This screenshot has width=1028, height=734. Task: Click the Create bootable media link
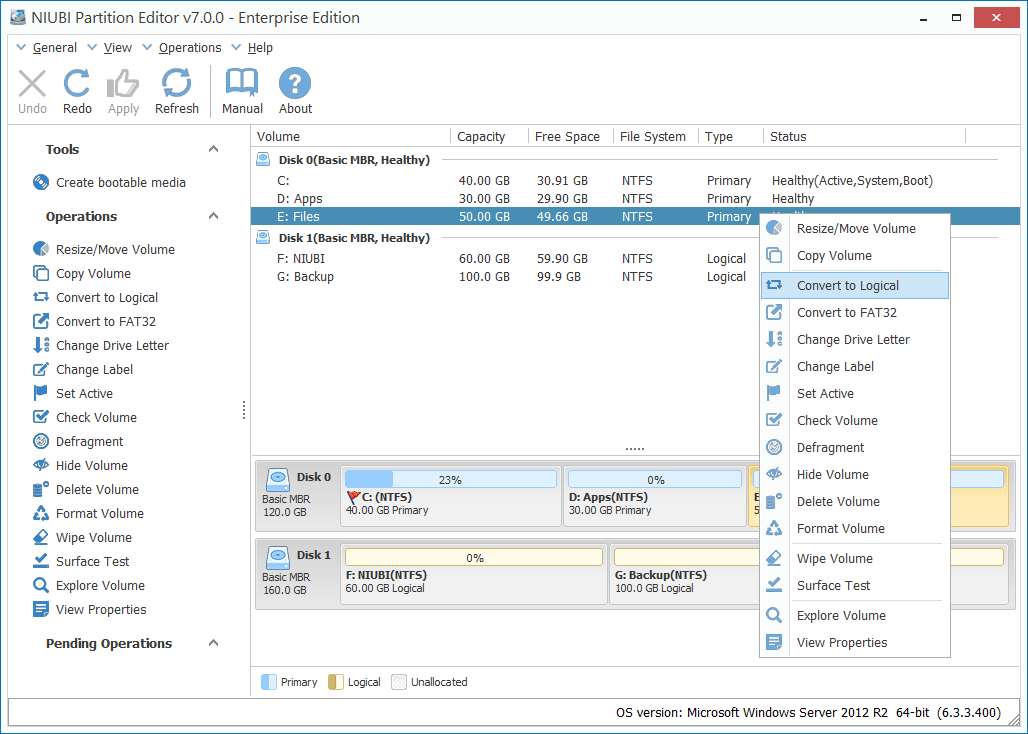(x=121, y=182)
